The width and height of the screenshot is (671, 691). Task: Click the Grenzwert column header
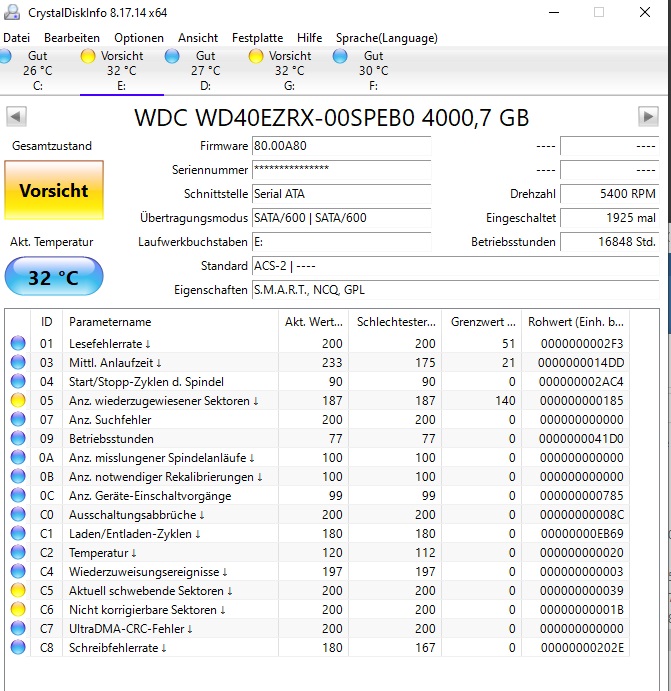(x=482, y=322)
